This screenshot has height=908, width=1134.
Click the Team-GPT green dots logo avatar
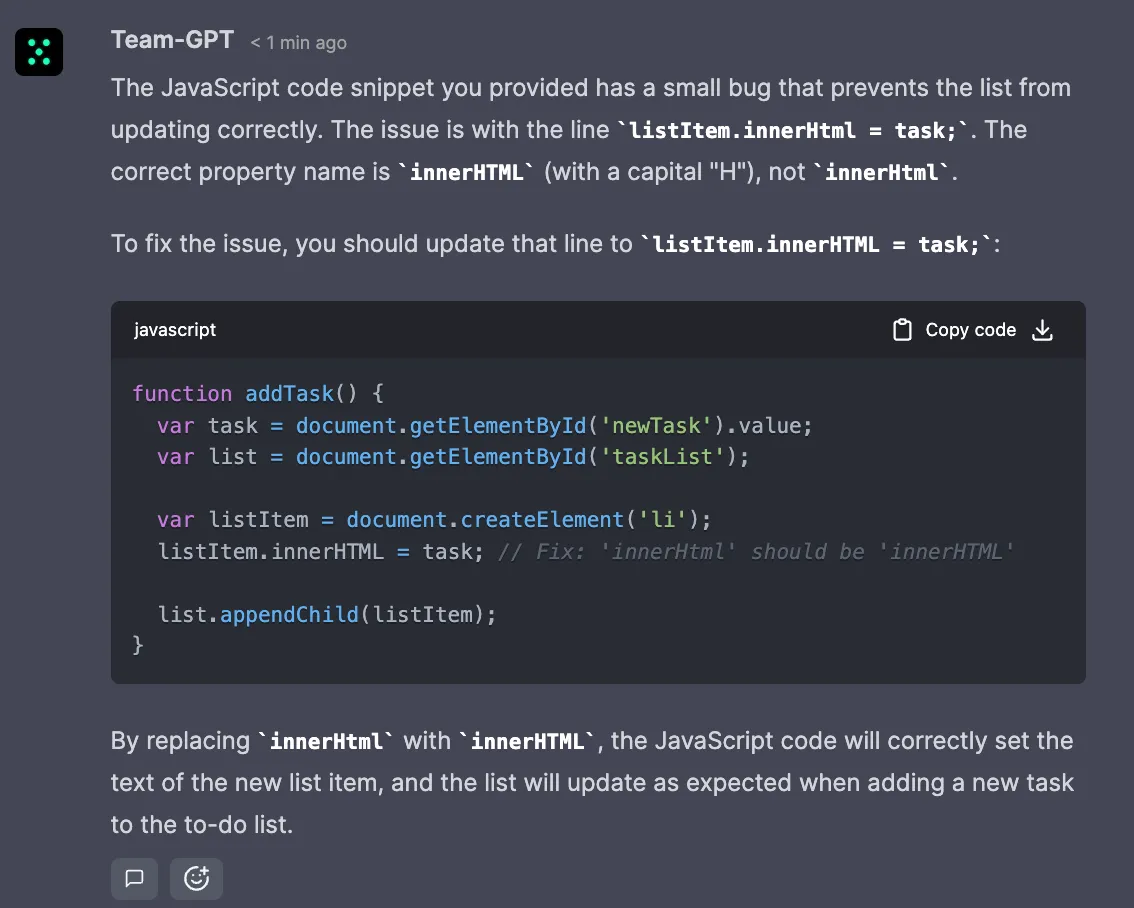point(38,51)
